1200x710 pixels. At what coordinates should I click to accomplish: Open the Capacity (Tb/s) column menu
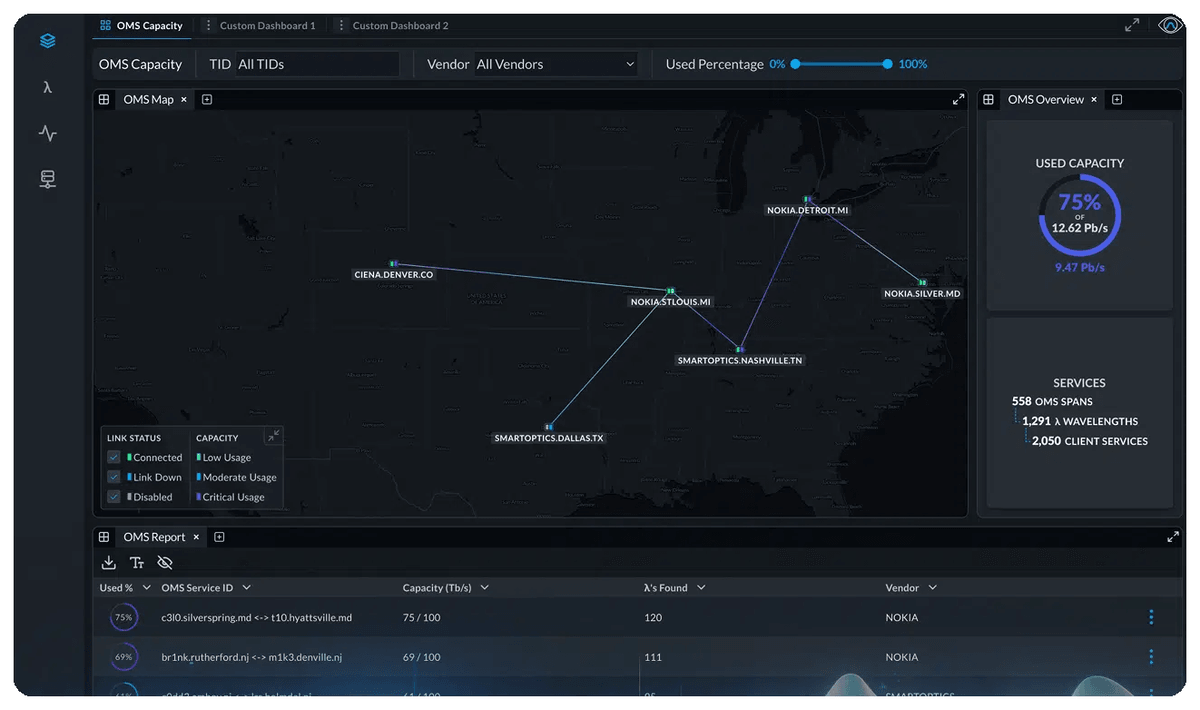[485, 588]
